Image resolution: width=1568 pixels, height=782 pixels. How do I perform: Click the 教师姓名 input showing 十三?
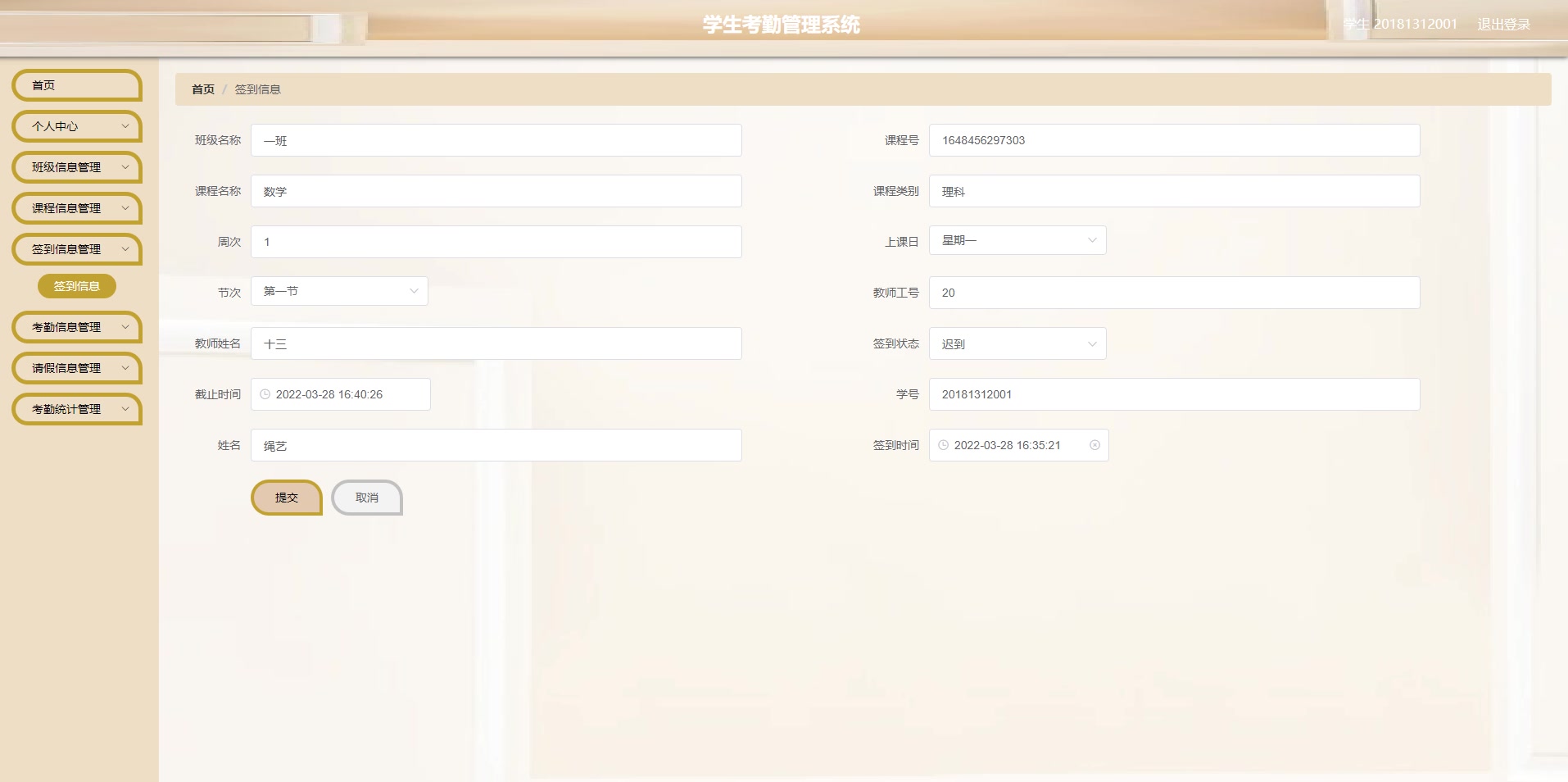(496, 343)
